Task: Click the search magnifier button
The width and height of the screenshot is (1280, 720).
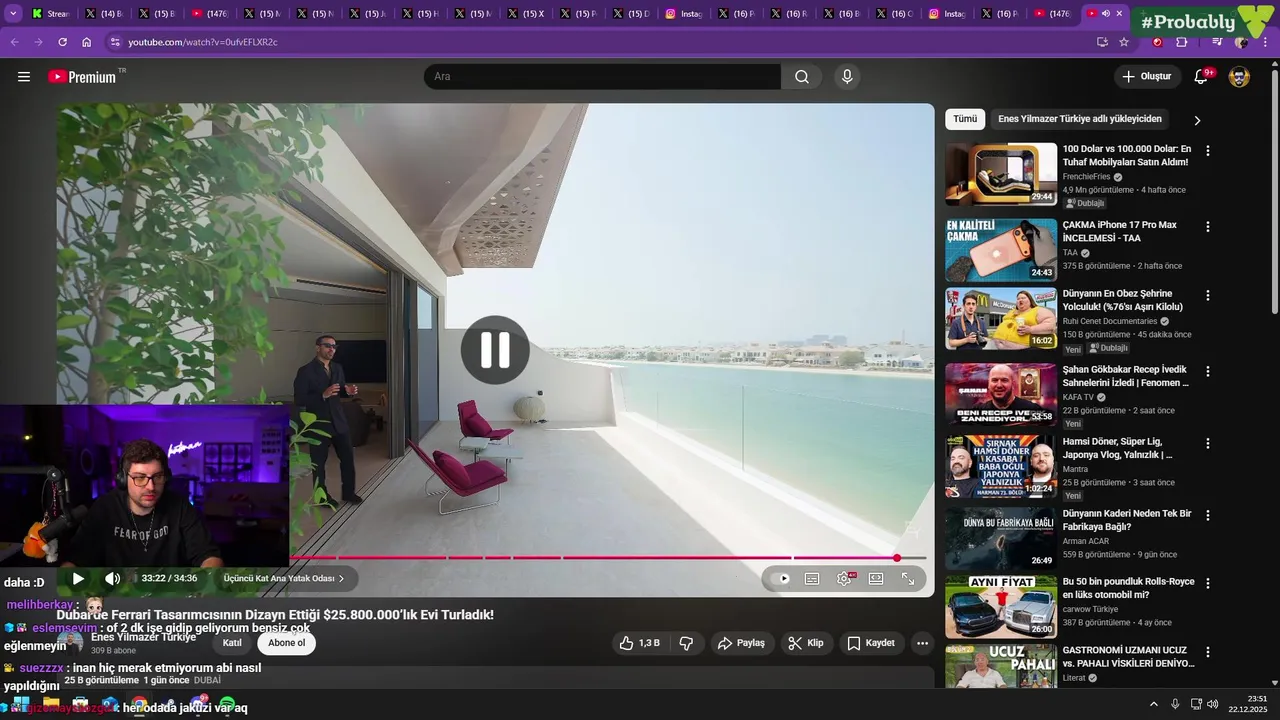Action: [x=802, y=77]
